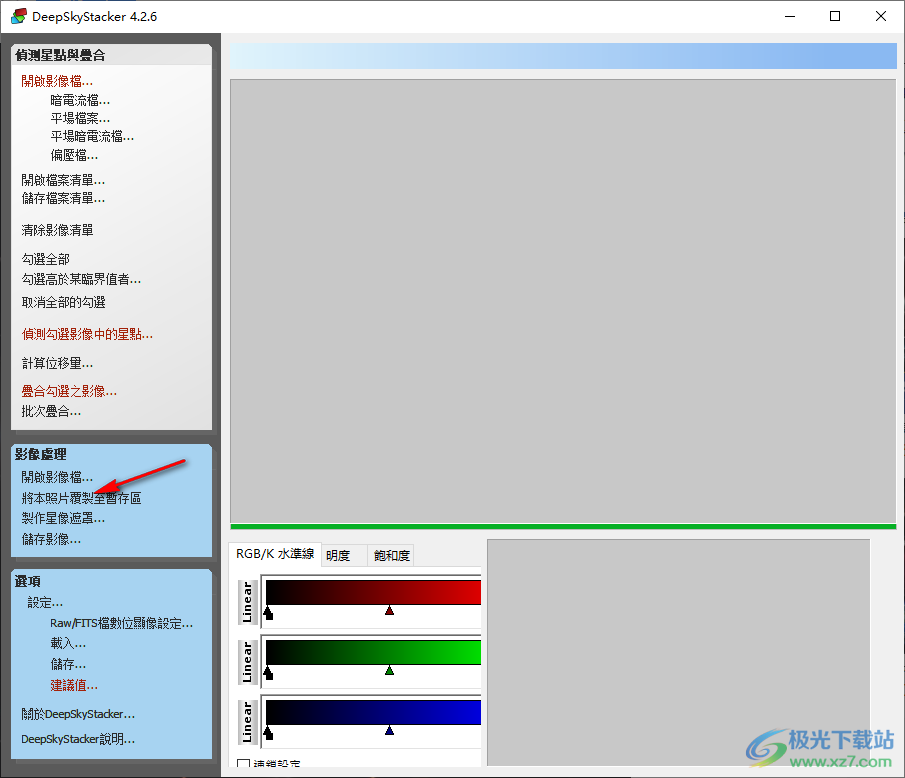
Task: Click 疊合勾選之影像 link
Action: click(x=69, y=391)
